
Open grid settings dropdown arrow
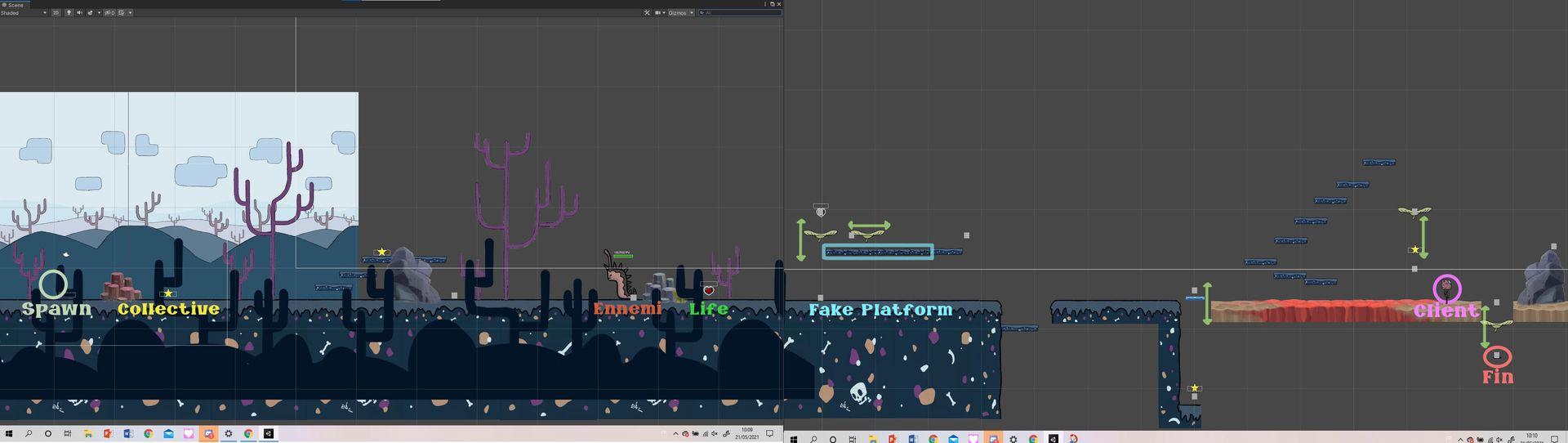(130, 13)
